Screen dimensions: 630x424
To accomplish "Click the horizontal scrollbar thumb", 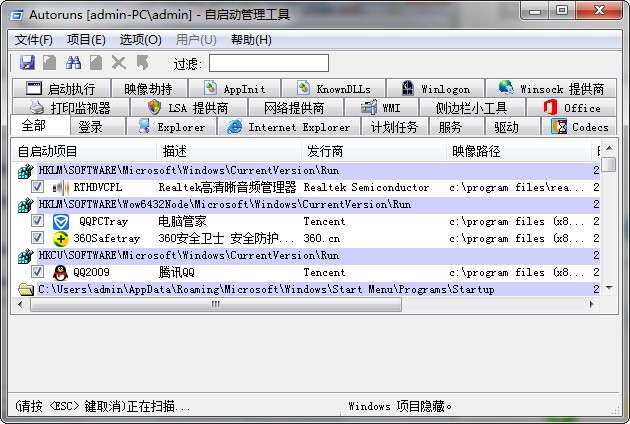I will coord(216,305).
